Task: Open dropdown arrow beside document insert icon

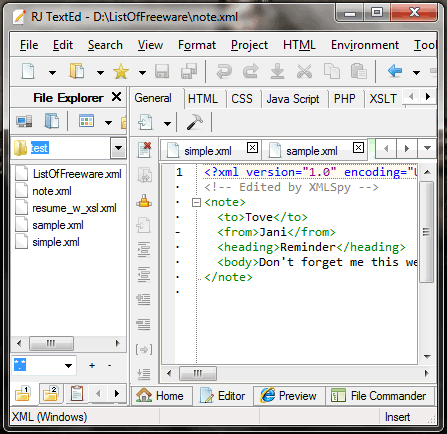Action: click(167, 124)
